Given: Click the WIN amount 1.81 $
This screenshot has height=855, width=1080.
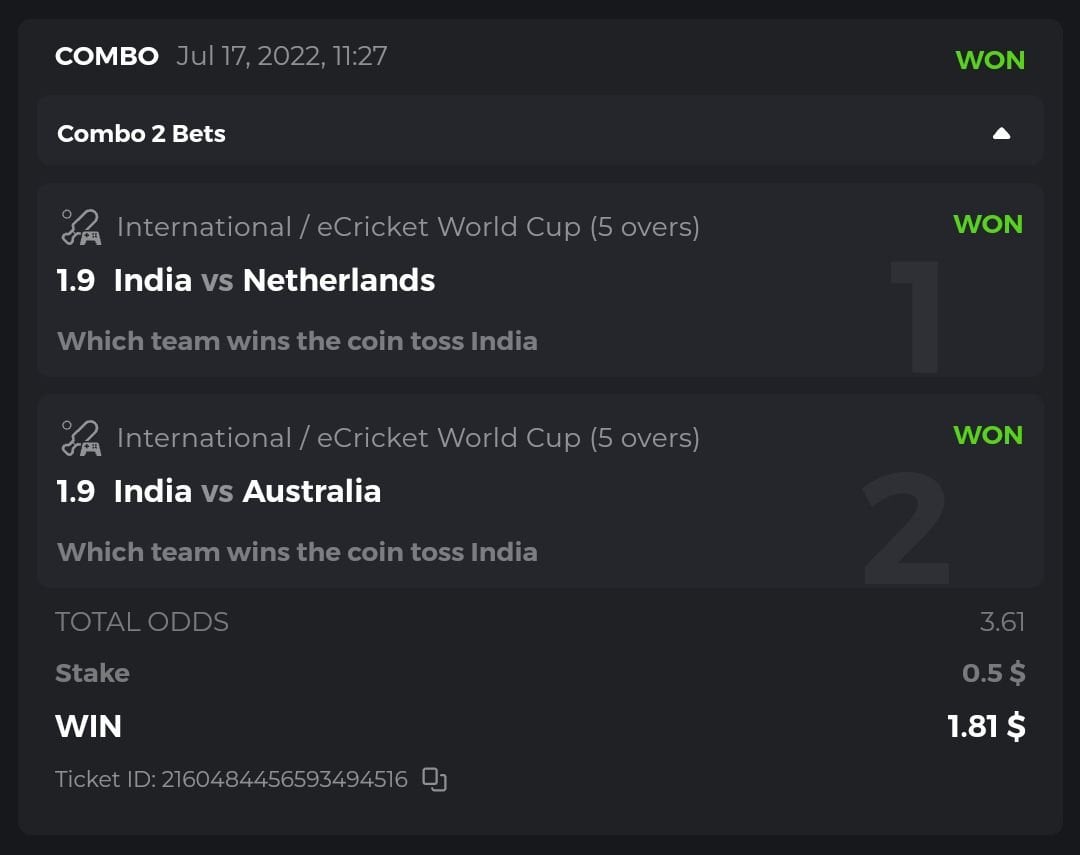Looking at the screenshot, I should pos(986,726).
